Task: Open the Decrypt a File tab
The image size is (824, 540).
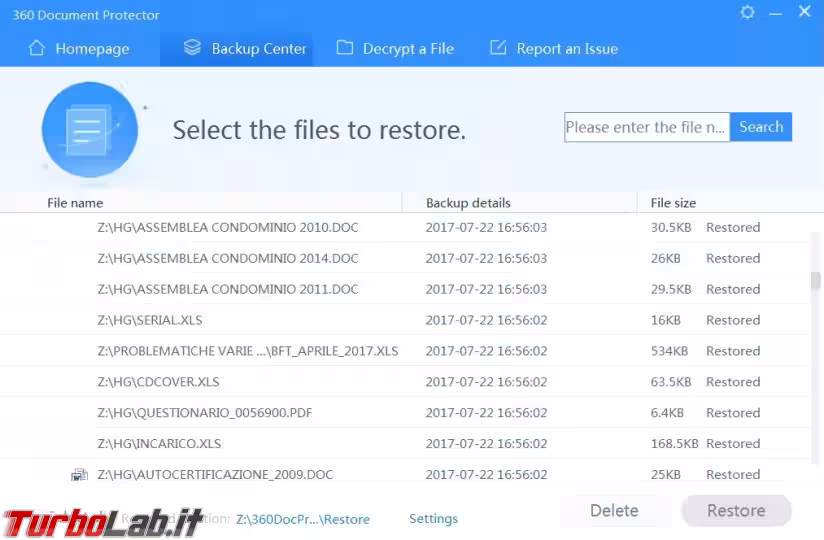Action: (x=395, y=48)
